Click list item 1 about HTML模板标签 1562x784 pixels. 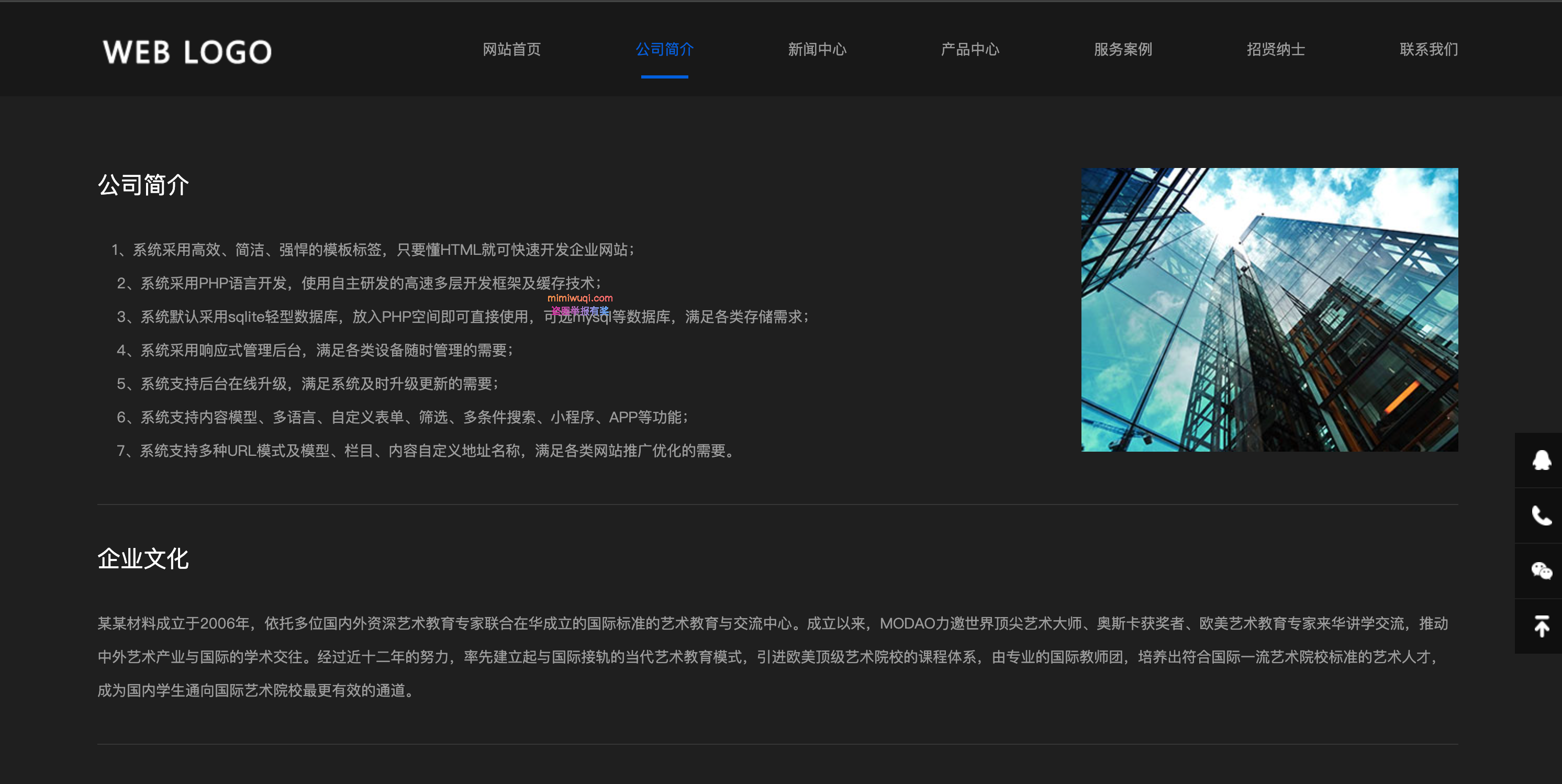(372, 250)
